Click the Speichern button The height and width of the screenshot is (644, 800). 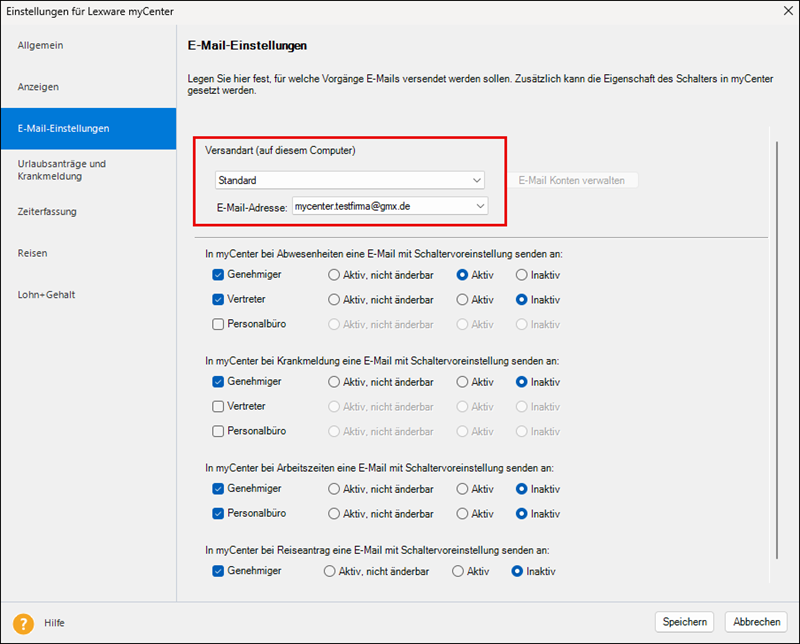684,622
